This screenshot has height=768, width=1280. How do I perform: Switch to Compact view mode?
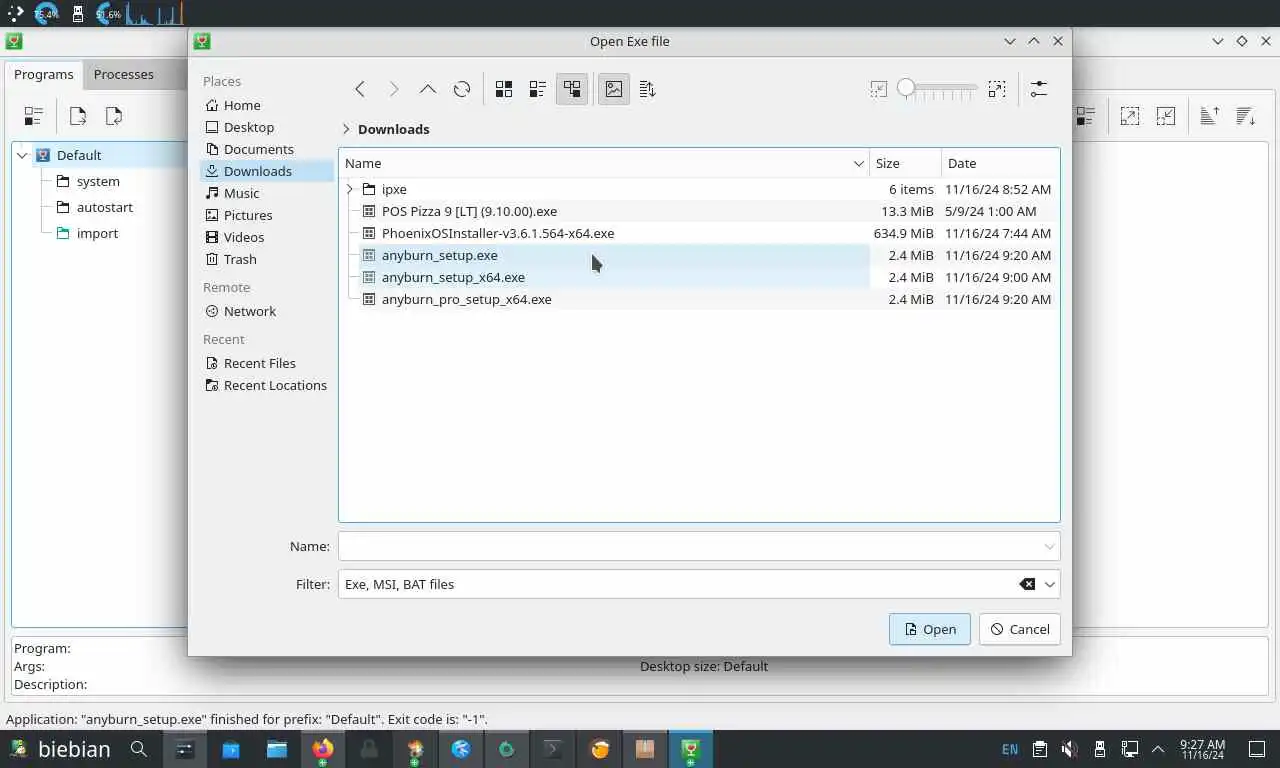click(538, 89)
